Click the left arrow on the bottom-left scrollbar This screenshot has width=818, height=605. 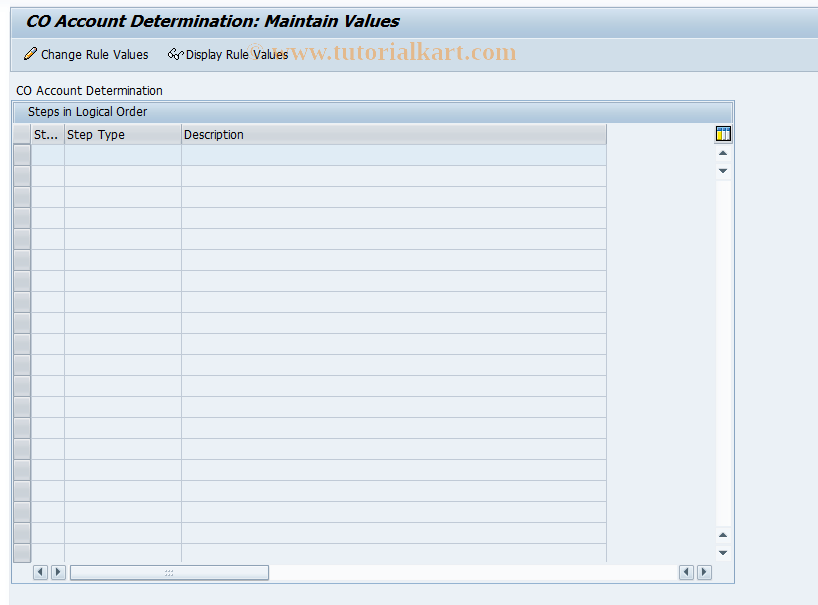[40, 571]
